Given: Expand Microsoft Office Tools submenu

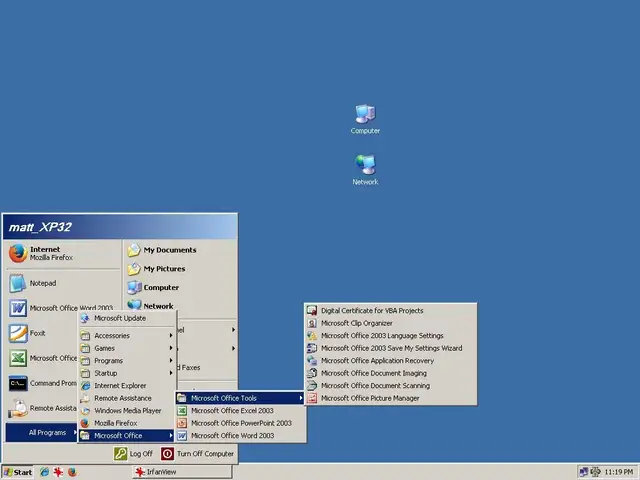Looking at the screenshot, I should (240, 398).
